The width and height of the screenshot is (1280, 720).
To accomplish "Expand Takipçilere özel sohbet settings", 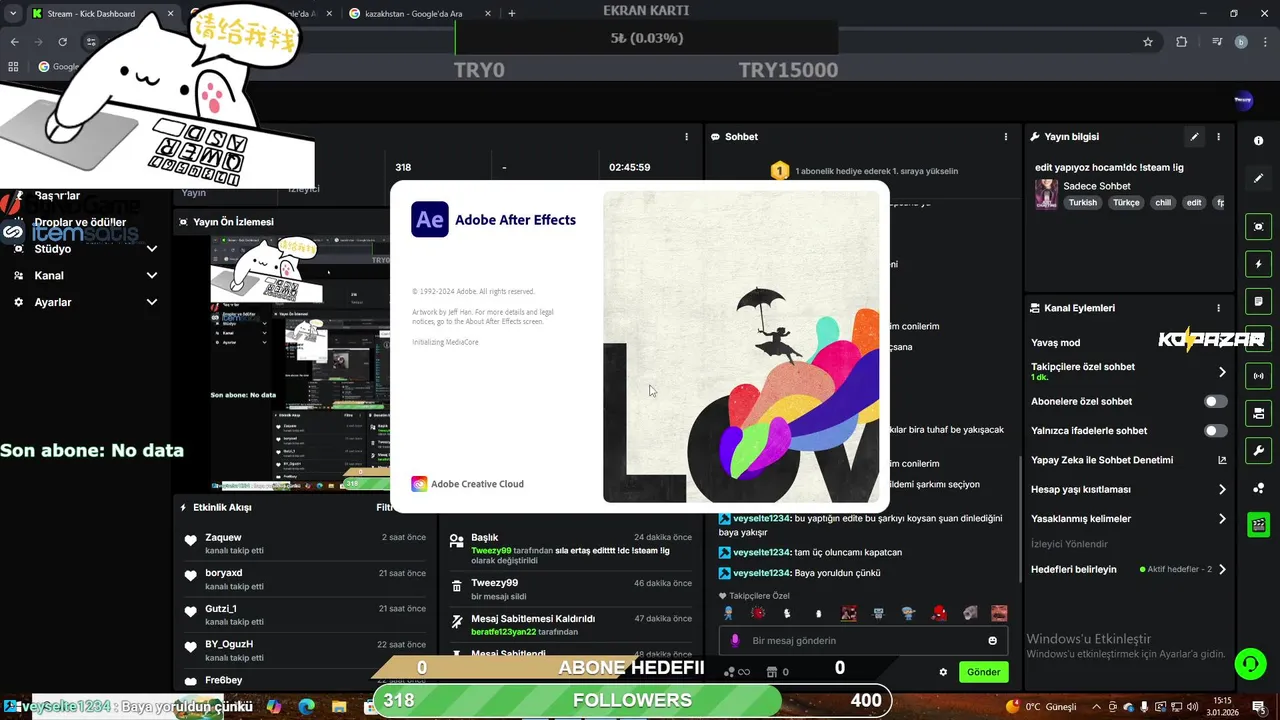I will pos(1222,372).
